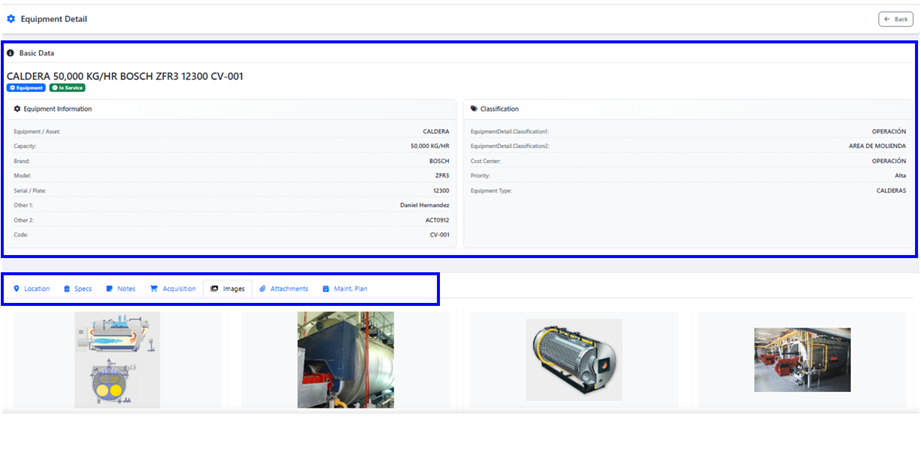The image size is (921, 454).
Task: Click the Equipment / Asset value CALDERA
Action: 436,132
